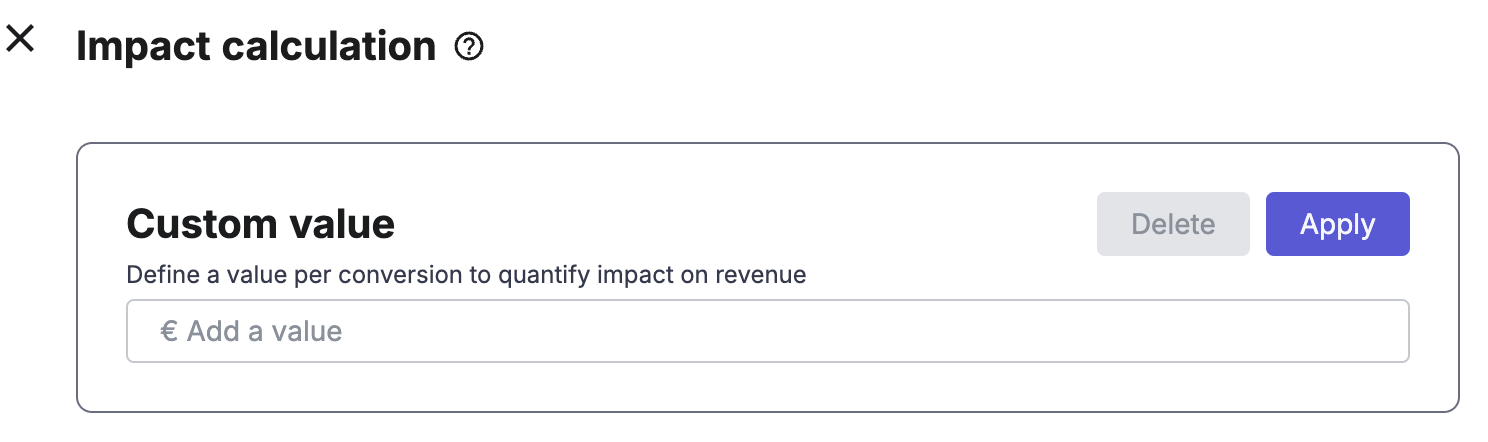Show info about Impact calculation
Screen dimensions: 1488x442
pyautogui.click(x=469, y=47)
